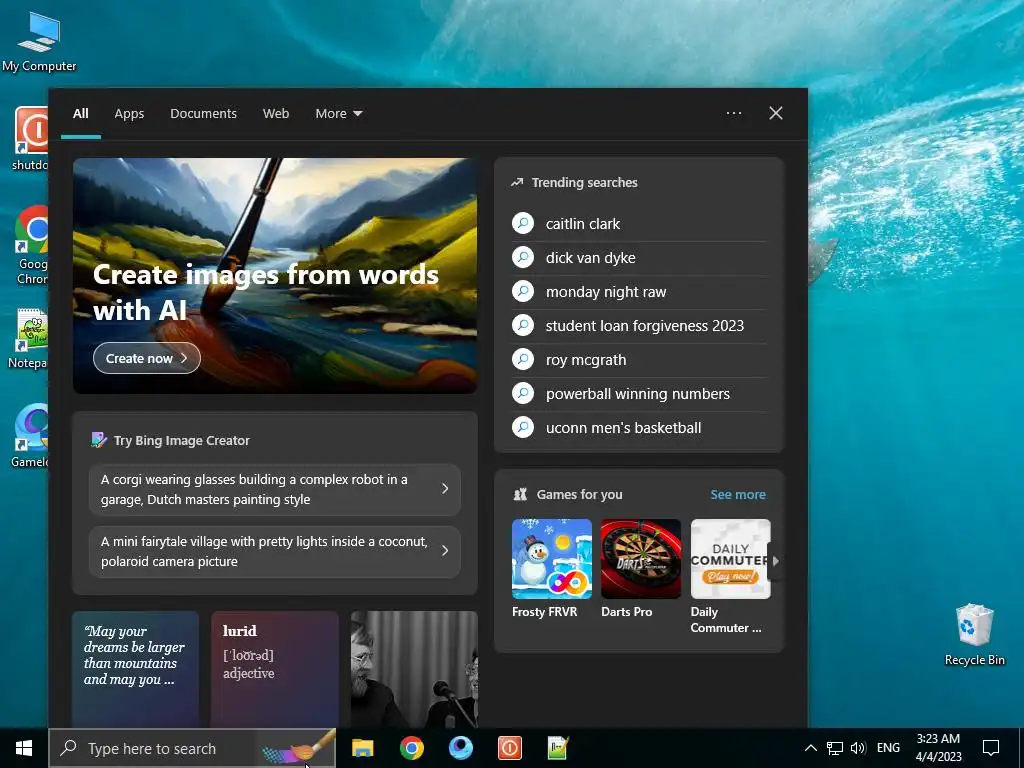
Task: Open File Explorer from the taskbar
Action: 362,748
